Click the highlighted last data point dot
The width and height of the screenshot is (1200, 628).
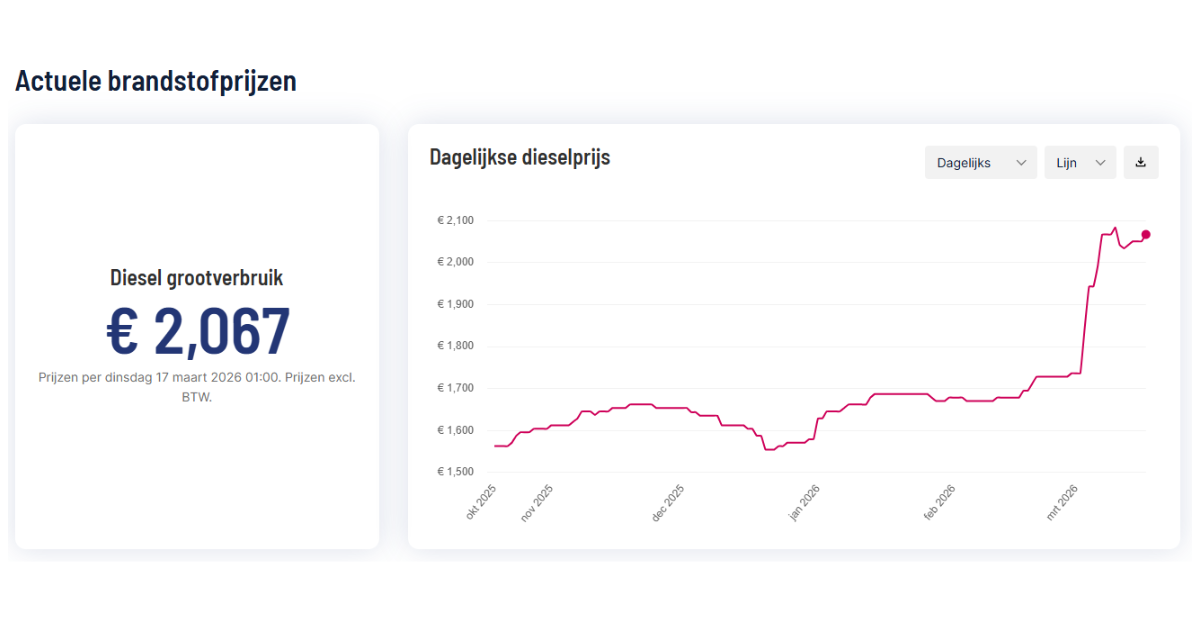[1146, 234]
